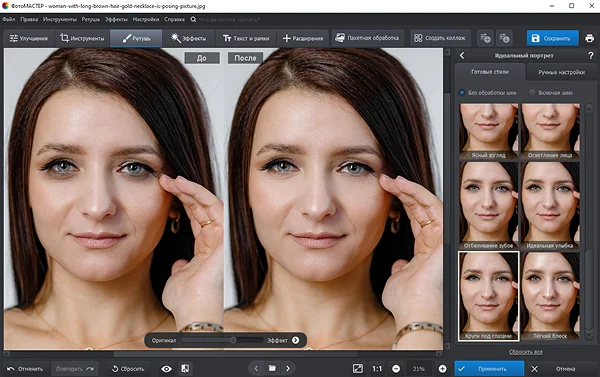Choose the Идеальная улыбка style thumbnail
Image resolution: width=600 pixels, height=377 pixels.
coord(550,206)
